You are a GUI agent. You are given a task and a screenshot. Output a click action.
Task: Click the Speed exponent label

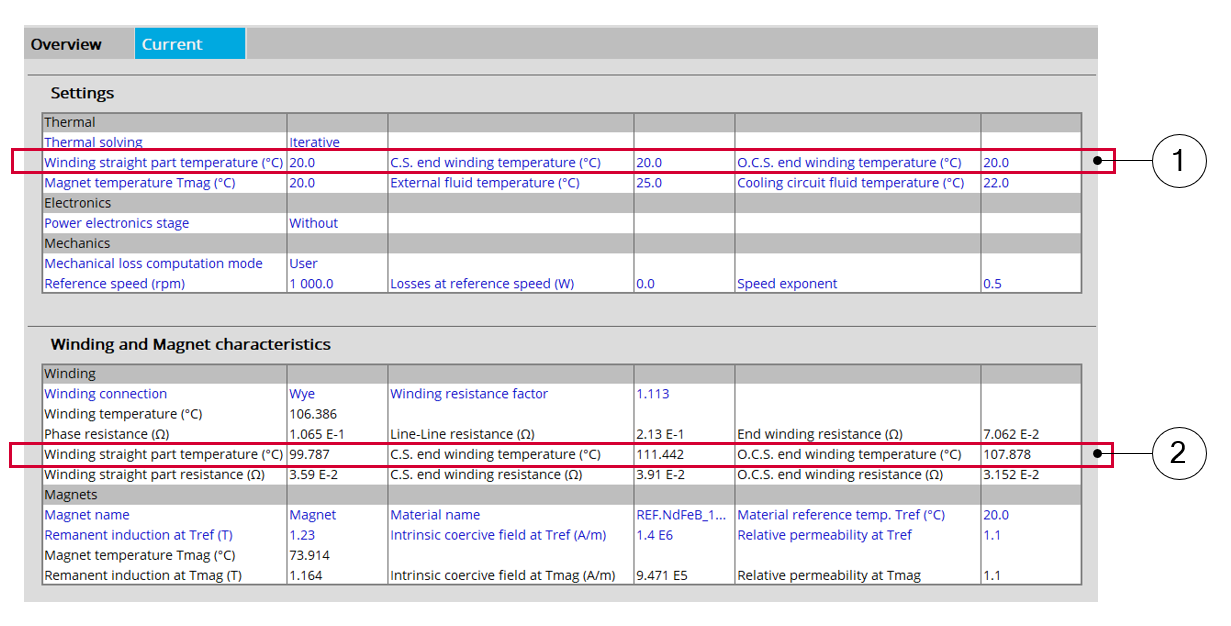click(x=787, y=283)
